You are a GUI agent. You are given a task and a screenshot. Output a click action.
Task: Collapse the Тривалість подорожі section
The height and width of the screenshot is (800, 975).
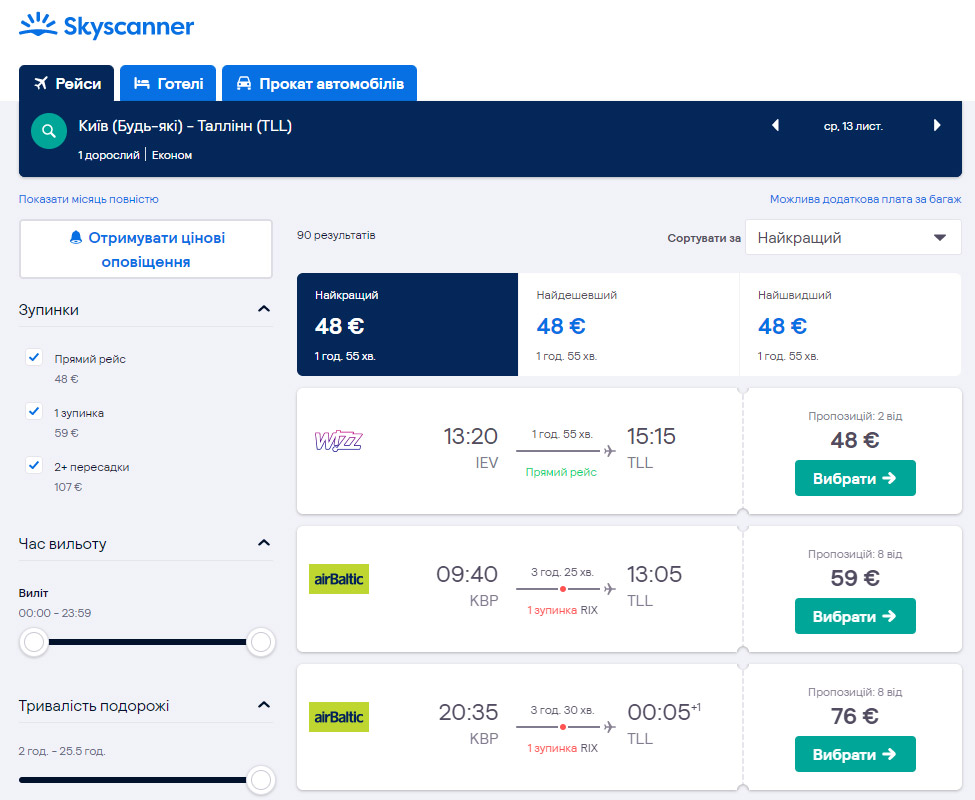coord(264,705)
